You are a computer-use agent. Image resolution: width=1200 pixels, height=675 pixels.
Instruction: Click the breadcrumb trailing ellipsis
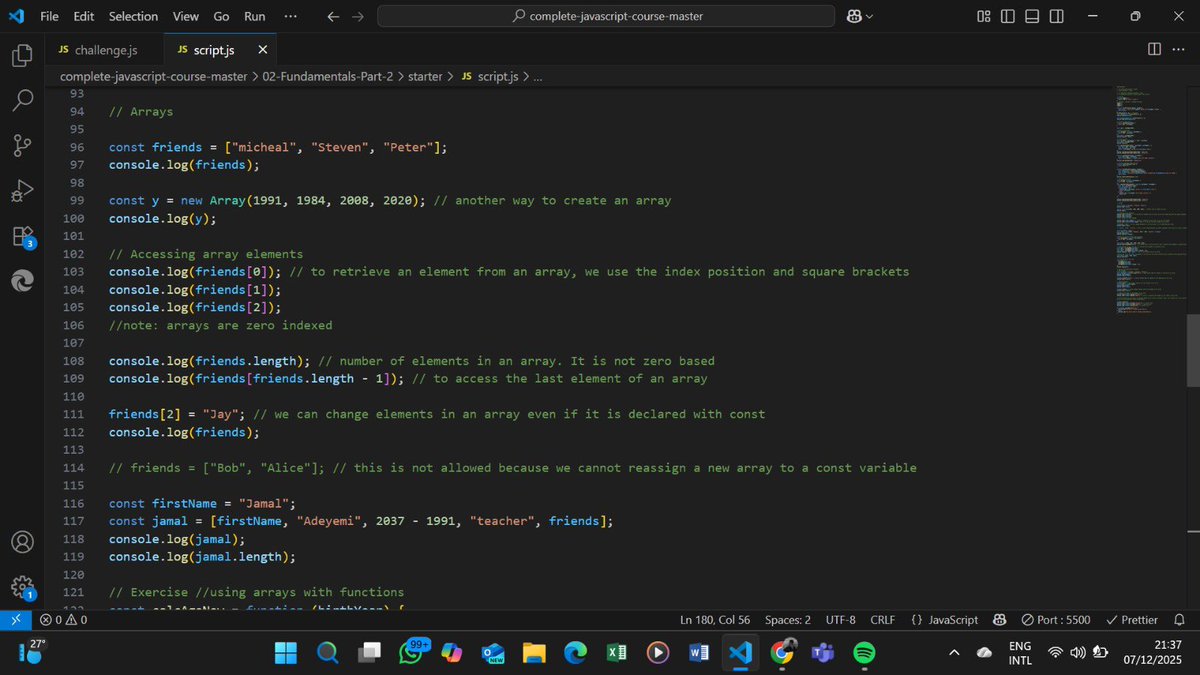coord(538,76)
